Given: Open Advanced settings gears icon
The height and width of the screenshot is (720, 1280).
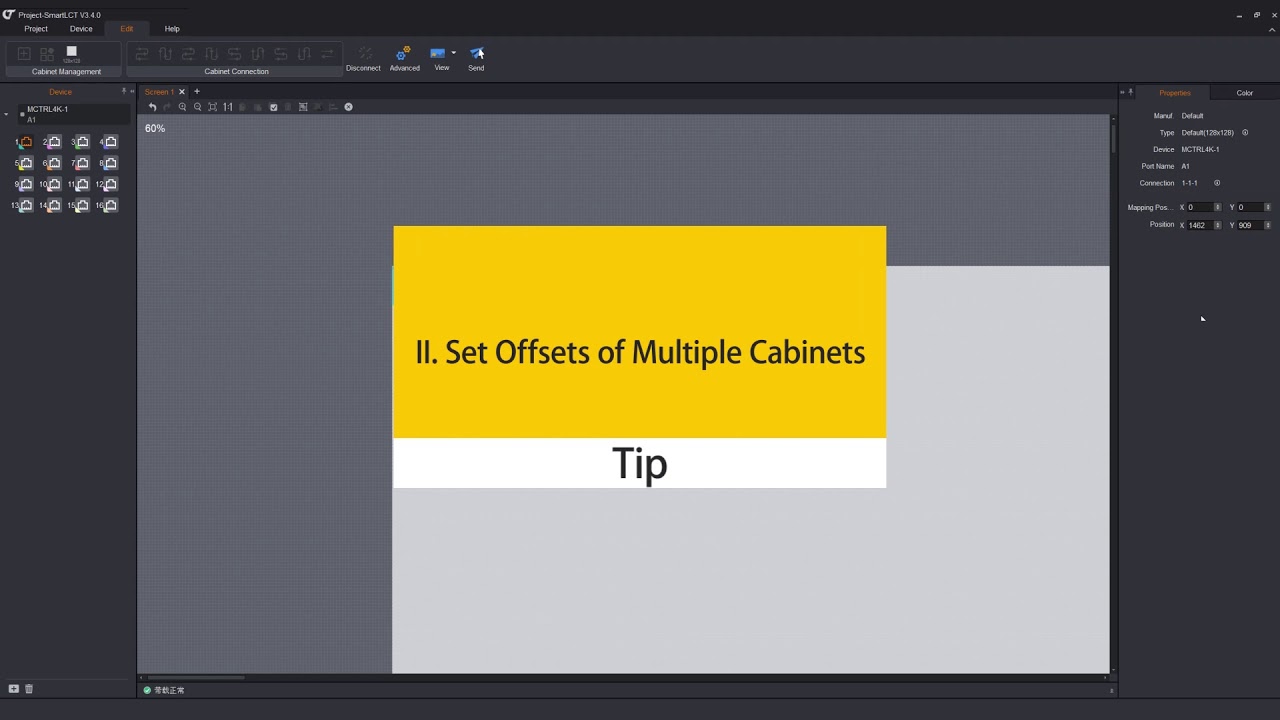Looking at the screenshot, I should [x=404, y=53].
